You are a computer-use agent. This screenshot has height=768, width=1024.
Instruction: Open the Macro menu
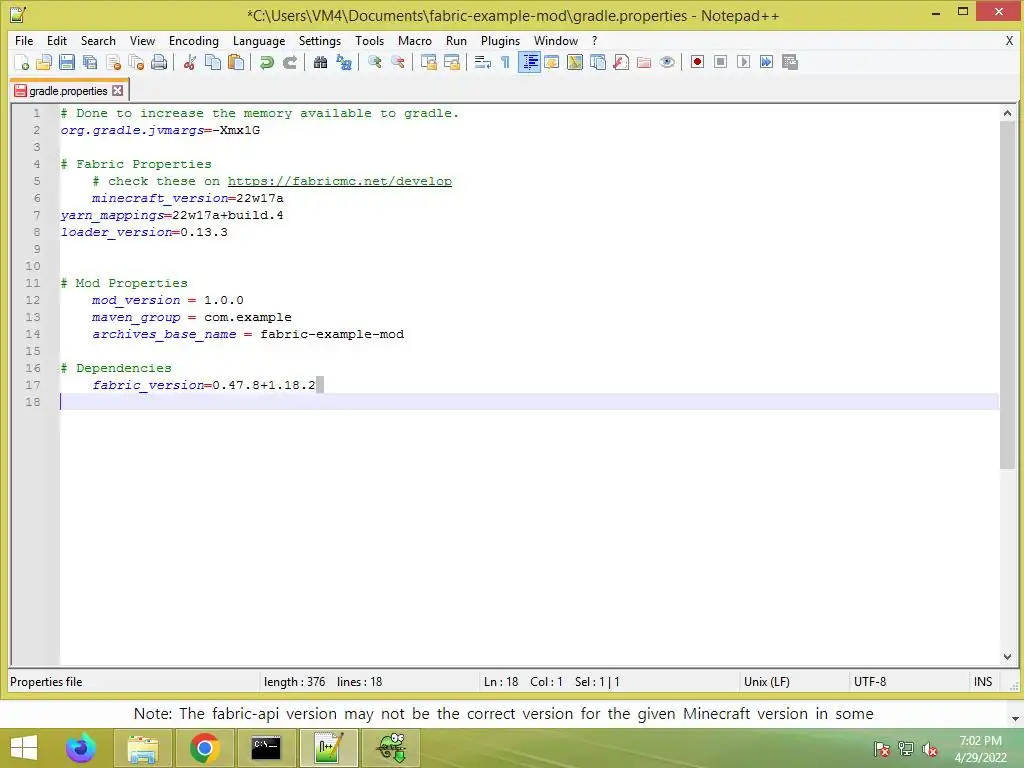(415, 40)
